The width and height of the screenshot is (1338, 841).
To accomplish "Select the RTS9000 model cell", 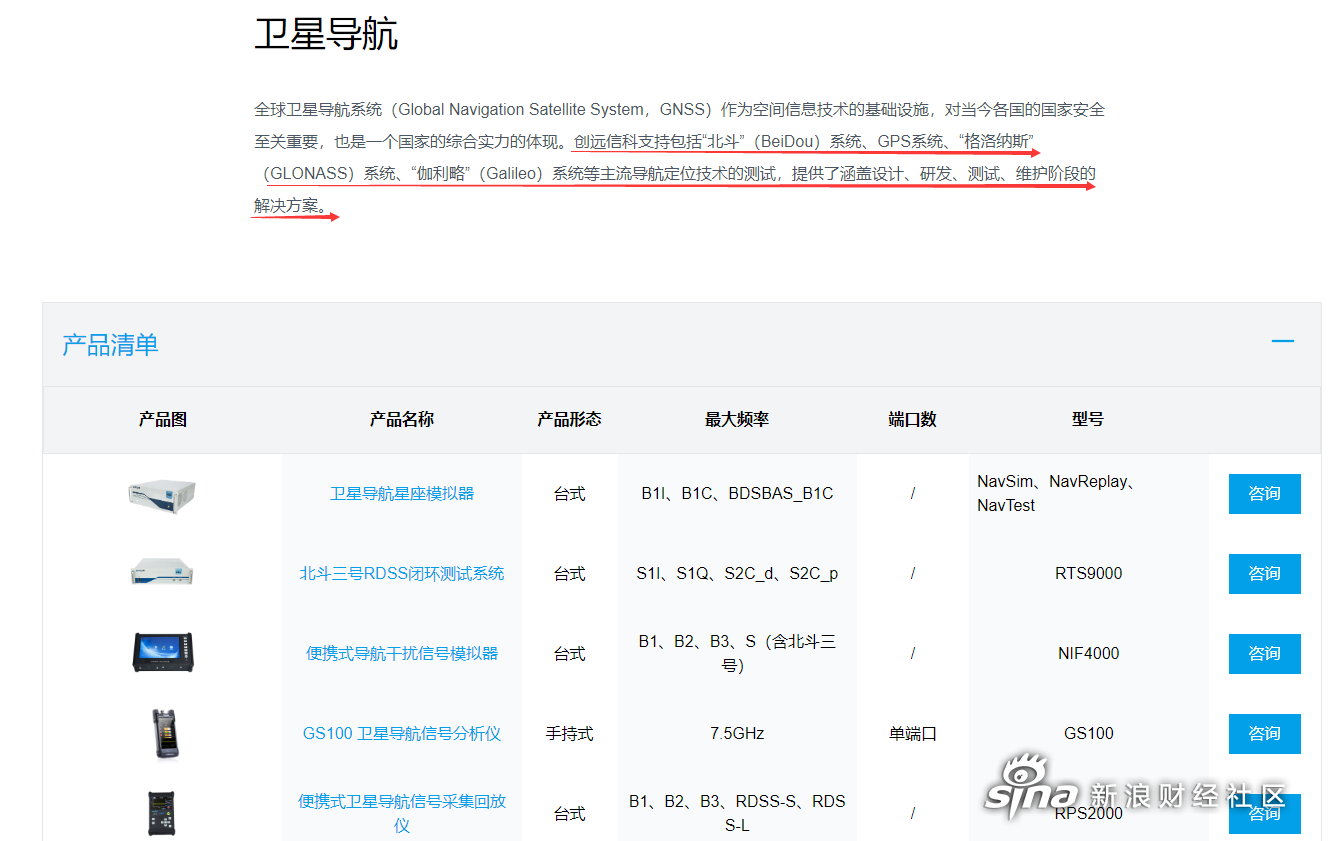I will coord(1088,574).
